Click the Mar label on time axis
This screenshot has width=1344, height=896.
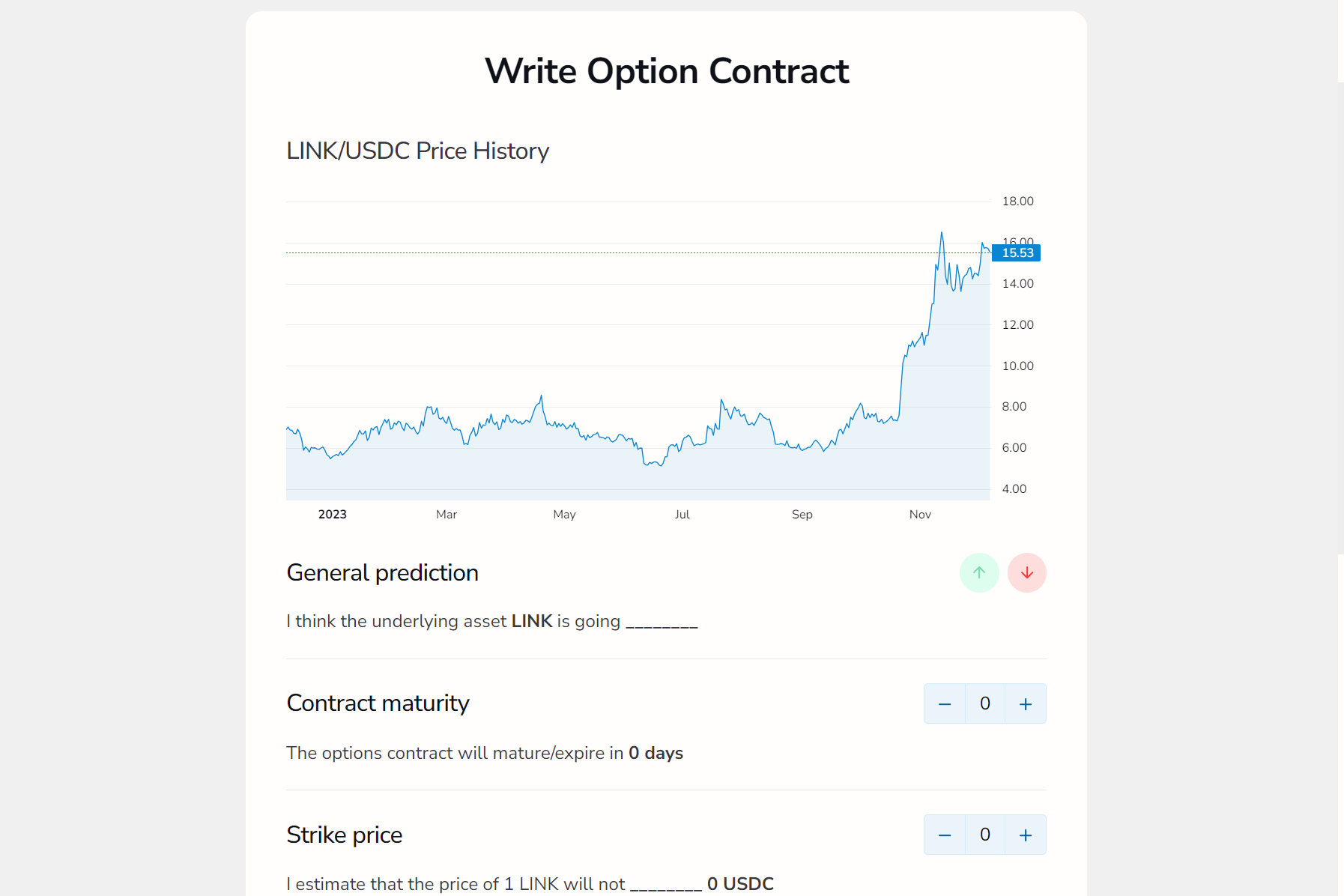(x=447, y=515)
